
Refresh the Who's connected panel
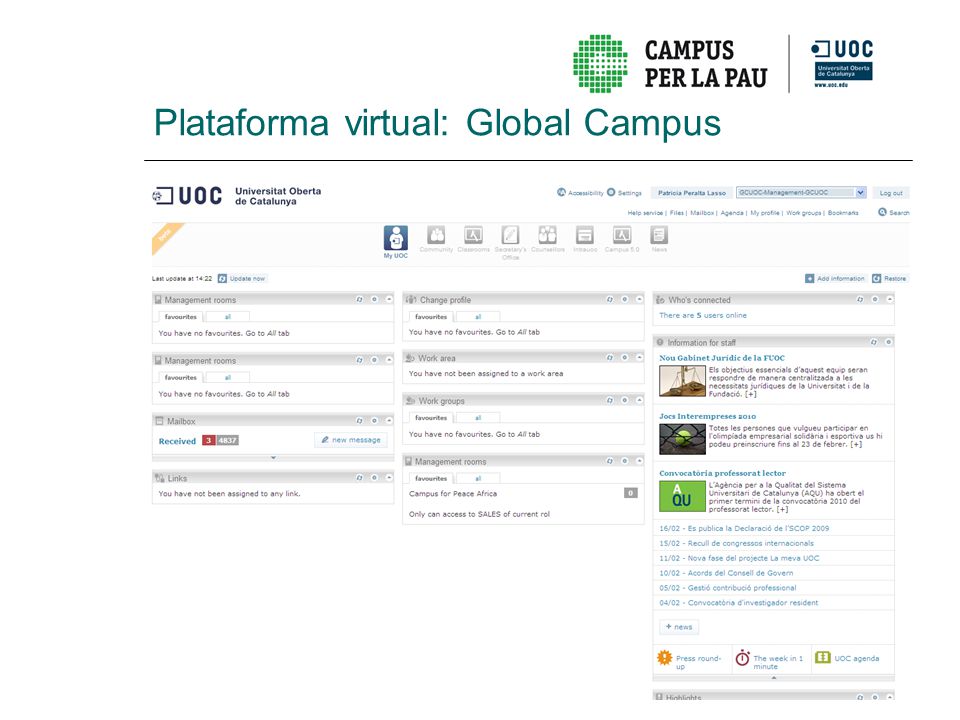860,299
